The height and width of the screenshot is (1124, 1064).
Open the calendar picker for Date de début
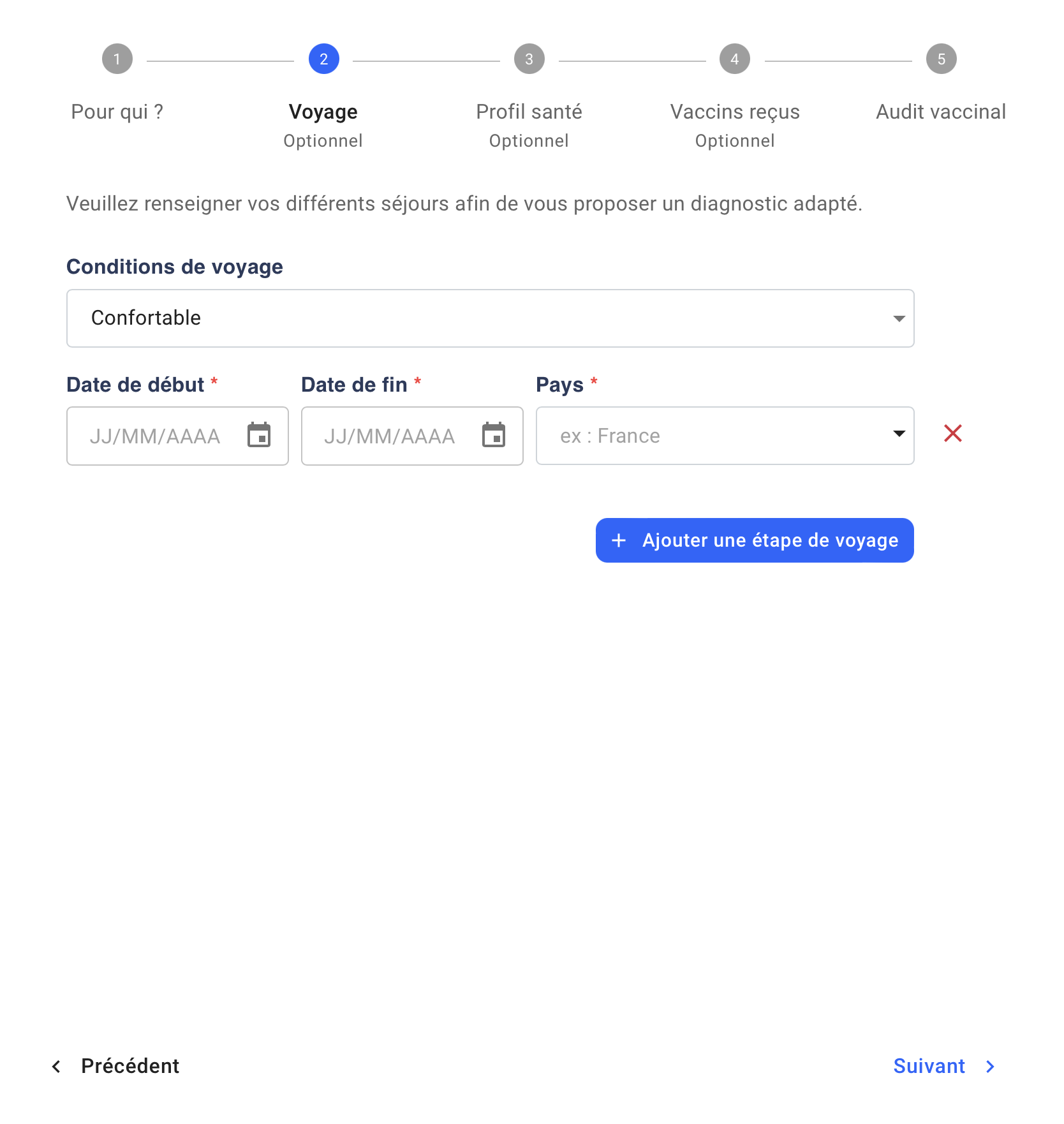click(259, 436)
